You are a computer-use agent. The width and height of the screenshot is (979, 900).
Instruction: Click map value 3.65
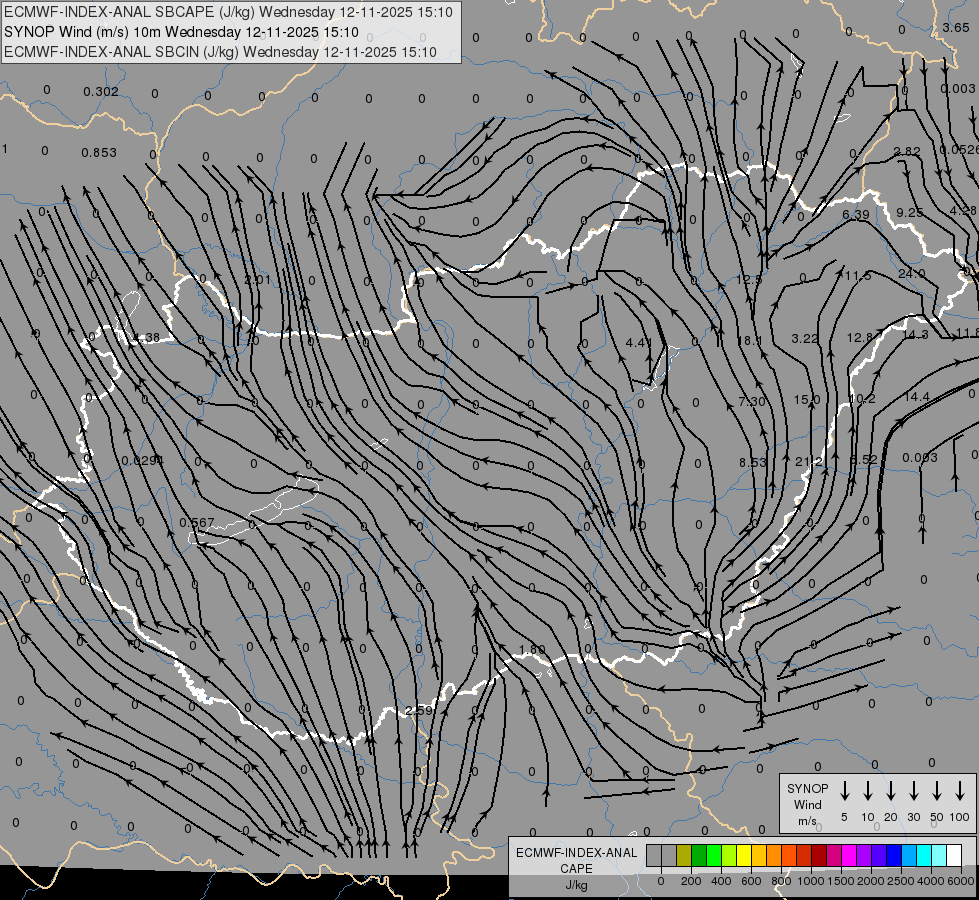(956, 27)
